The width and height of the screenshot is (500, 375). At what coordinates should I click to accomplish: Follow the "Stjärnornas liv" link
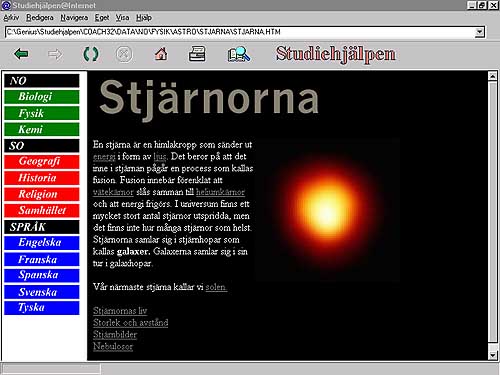120,311
